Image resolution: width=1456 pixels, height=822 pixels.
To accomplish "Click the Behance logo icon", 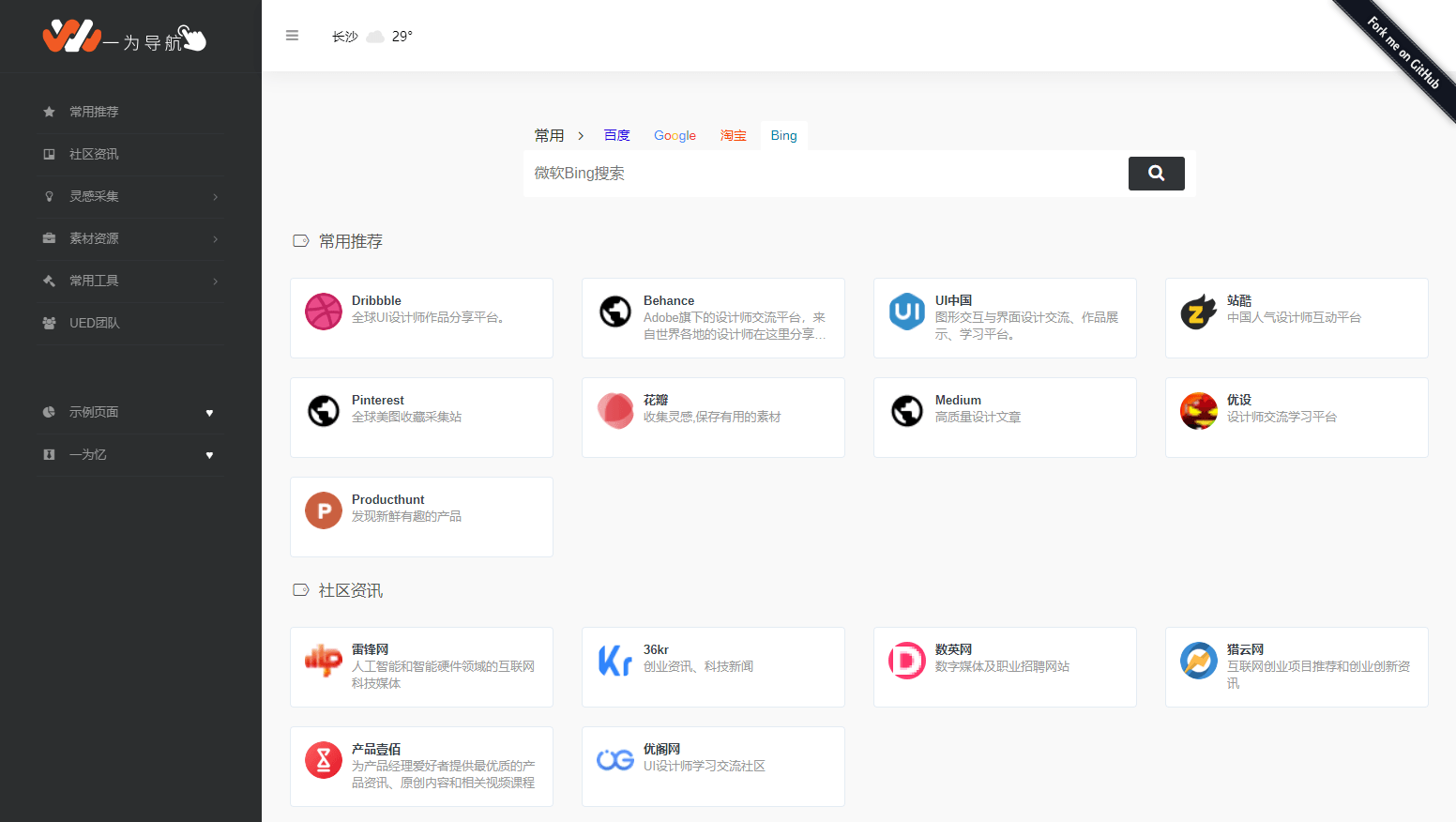I will pos(614,311).
